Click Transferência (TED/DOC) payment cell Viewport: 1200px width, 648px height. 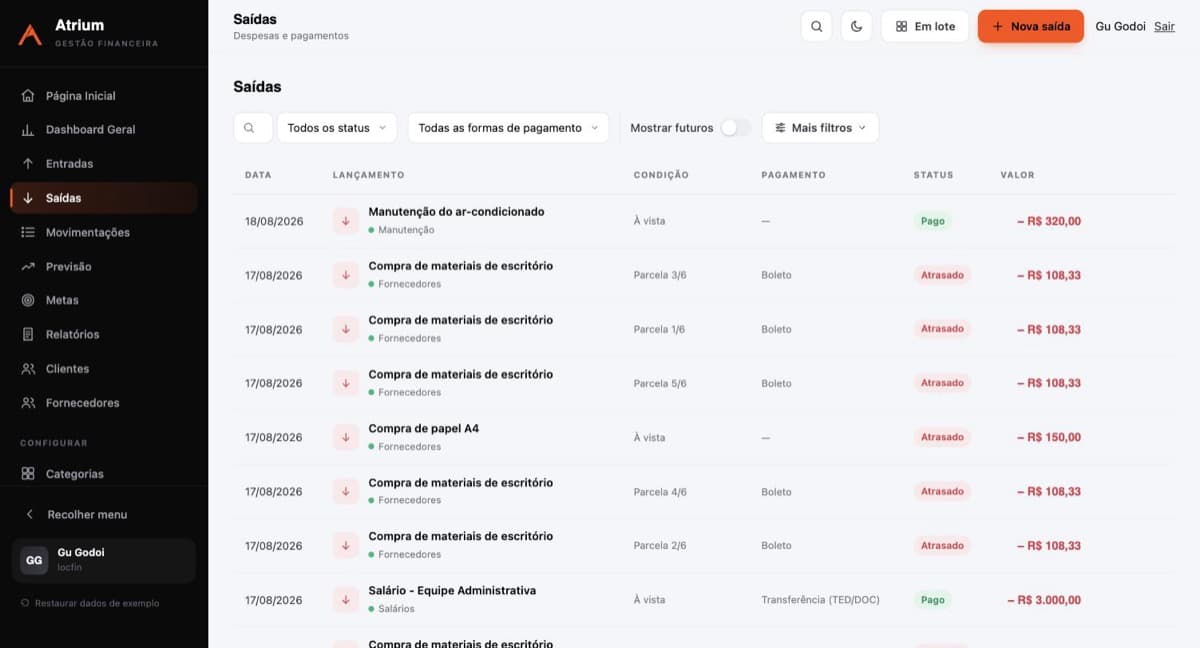[821, 600]
